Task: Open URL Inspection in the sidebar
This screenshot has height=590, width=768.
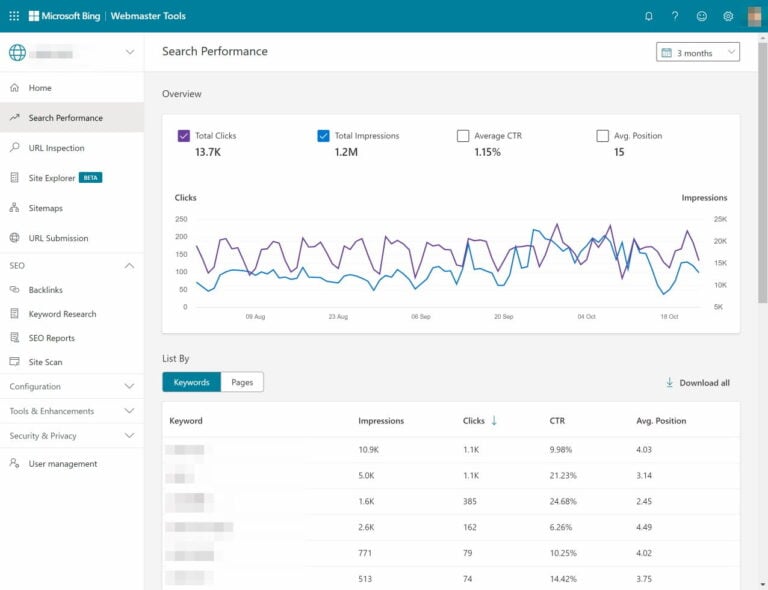Action: [56, 148]
